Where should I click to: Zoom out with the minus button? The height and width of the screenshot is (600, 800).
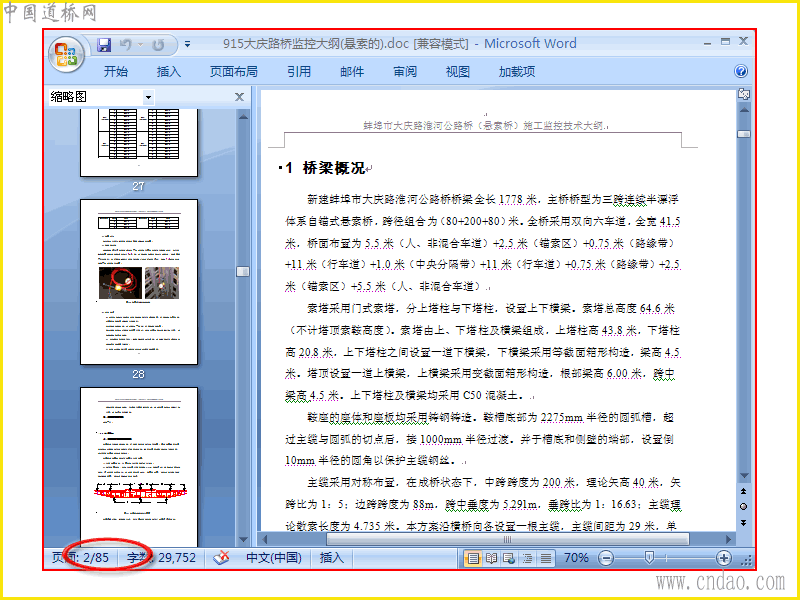tap(605, 558)
